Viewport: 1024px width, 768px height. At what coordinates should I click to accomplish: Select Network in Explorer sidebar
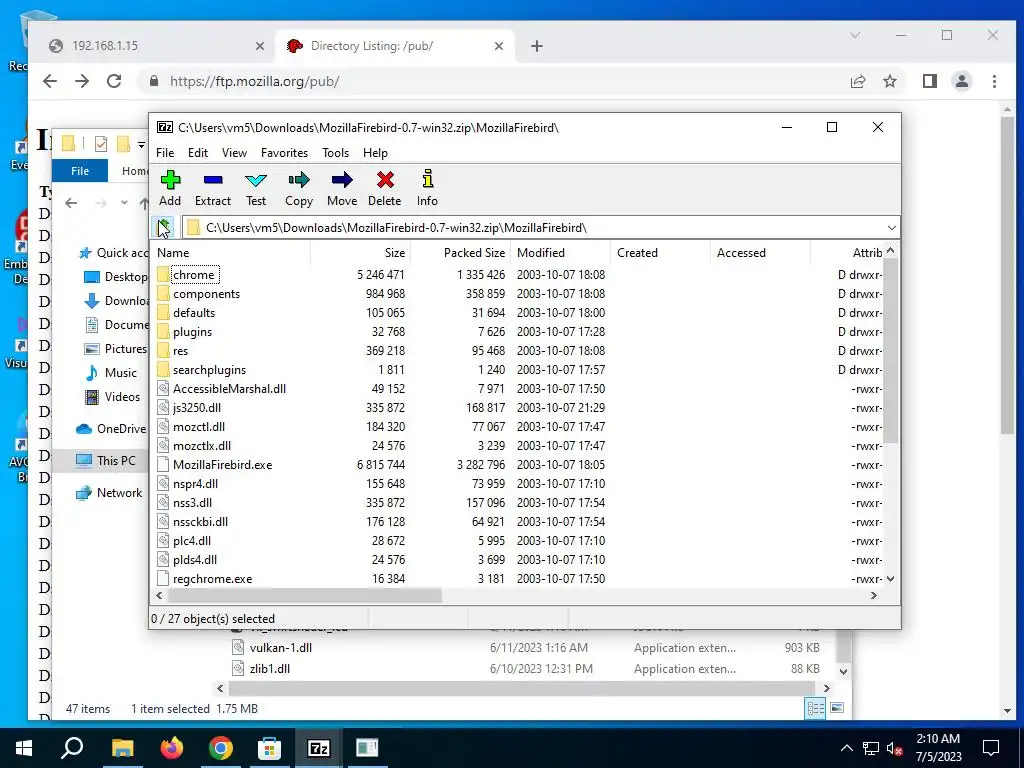tap(108, 493)
